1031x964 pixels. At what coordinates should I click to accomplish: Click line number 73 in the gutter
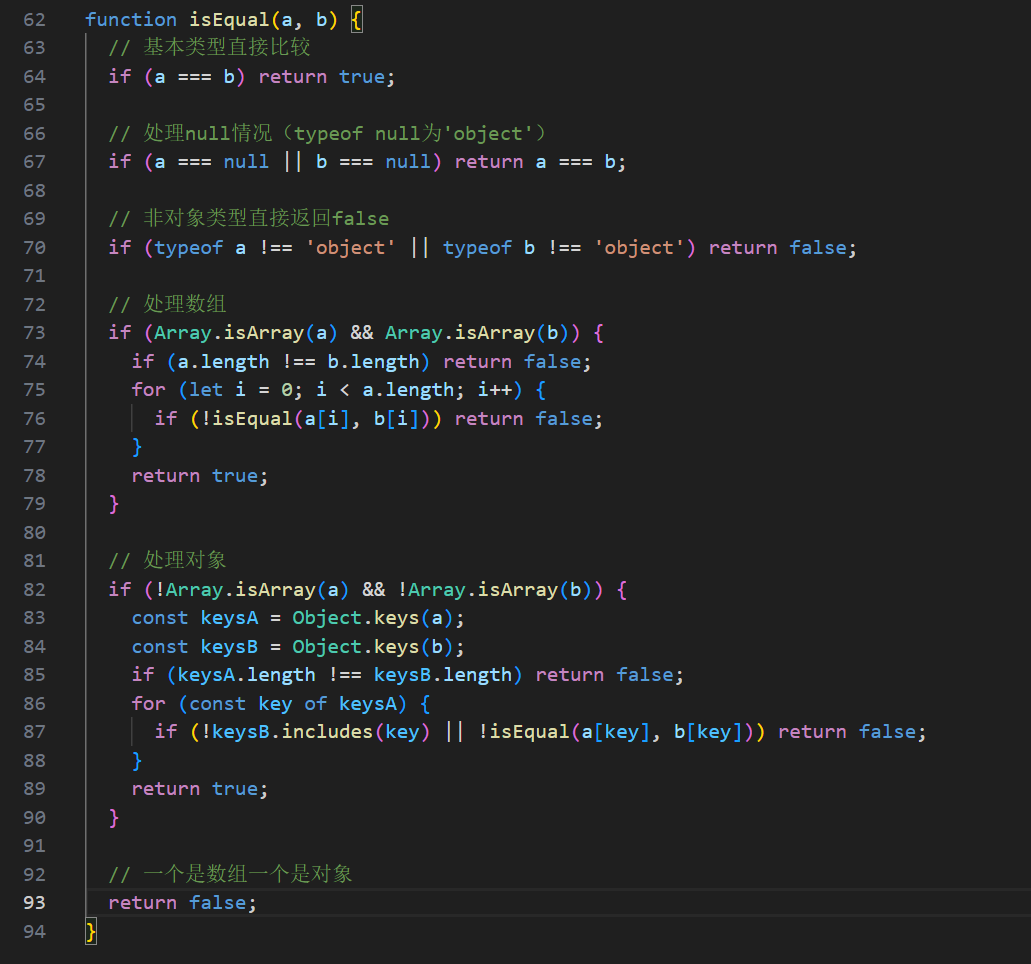(34, 333)
